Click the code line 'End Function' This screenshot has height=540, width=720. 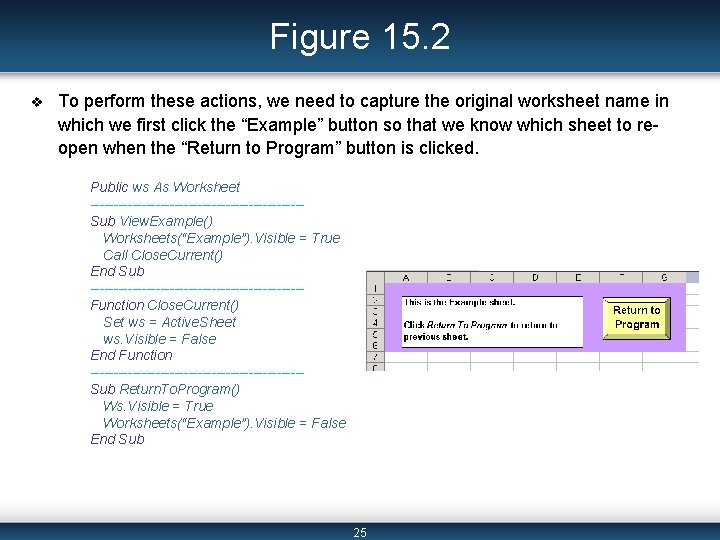(x=131, y=355)
